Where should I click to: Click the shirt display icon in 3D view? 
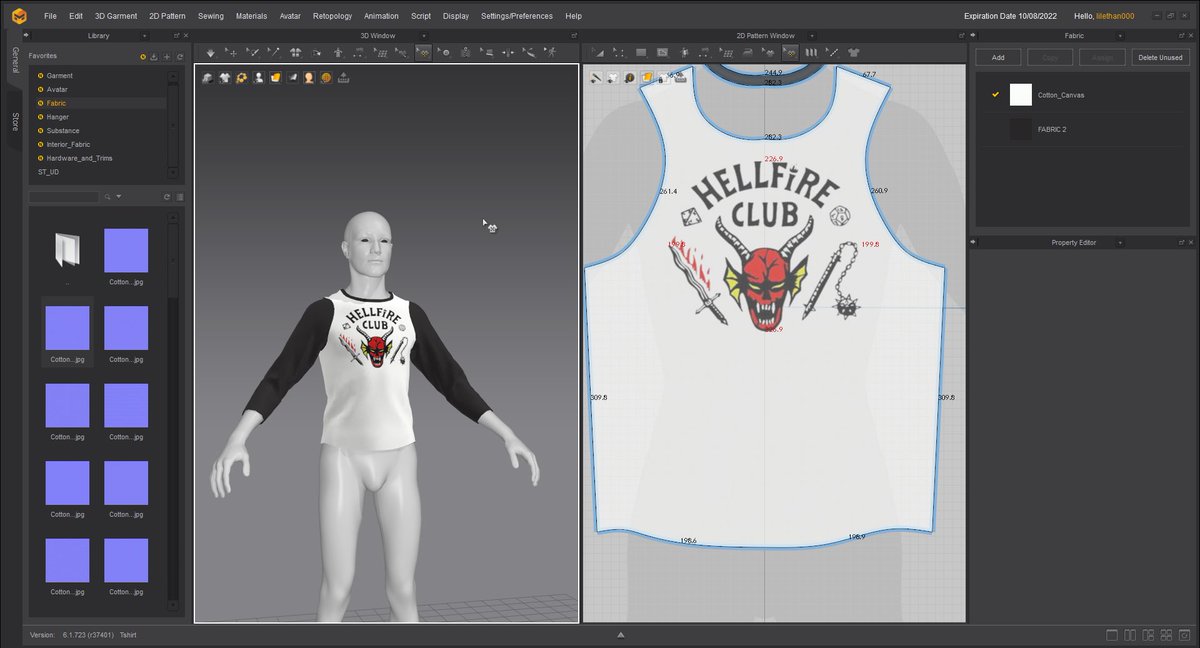click(x=225, y=78)
